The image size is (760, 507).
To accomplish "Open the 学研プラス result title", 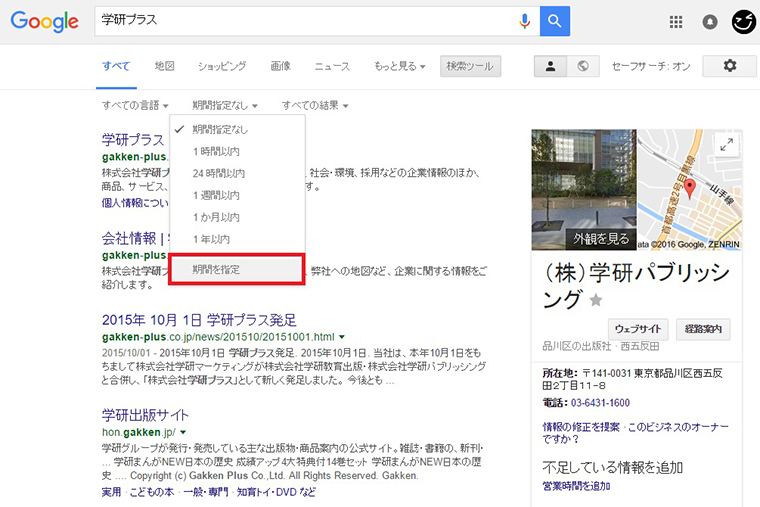I will (x=133, y=140).
